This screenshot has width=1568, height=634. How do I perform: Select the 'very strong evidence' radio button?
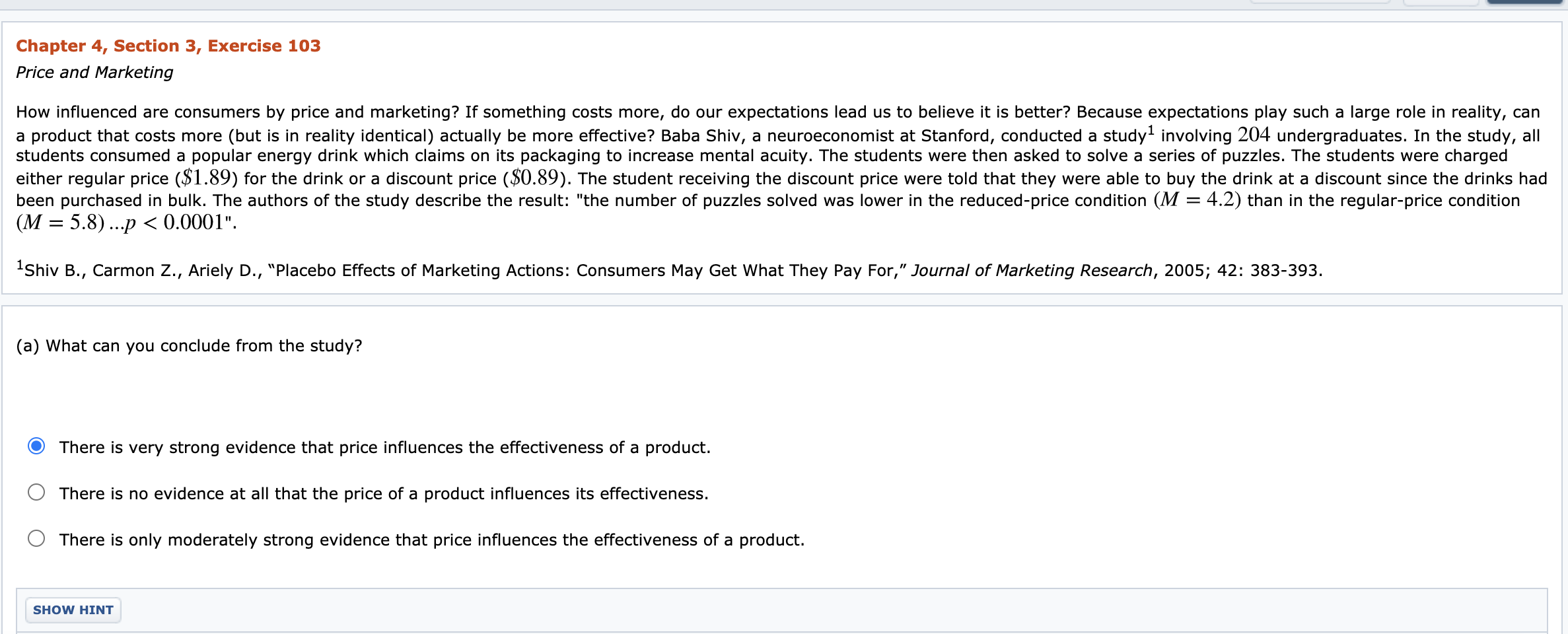(x=36, y=446)
